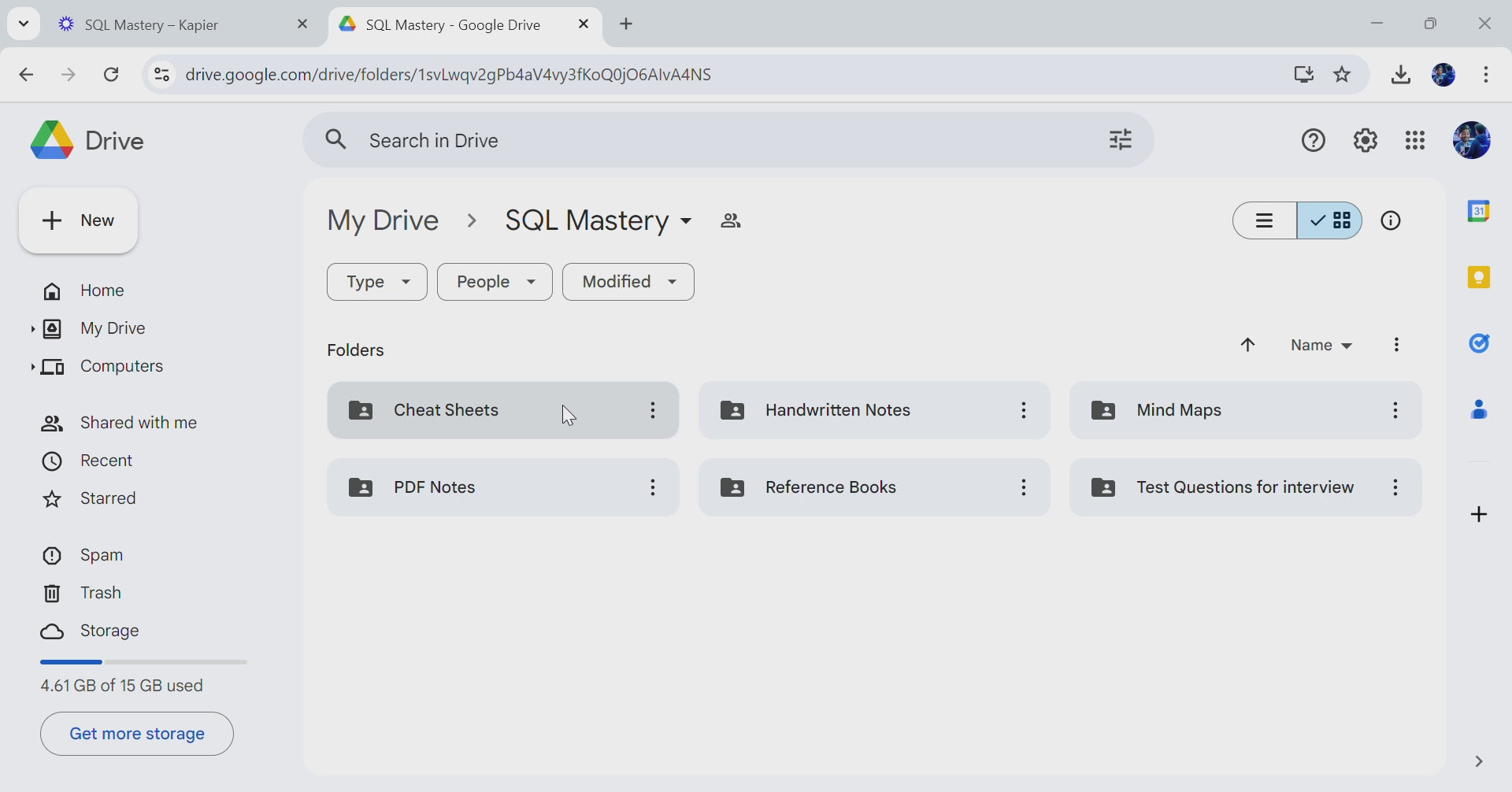
Task: Switch to list layout view
Action: (1265, 221)
